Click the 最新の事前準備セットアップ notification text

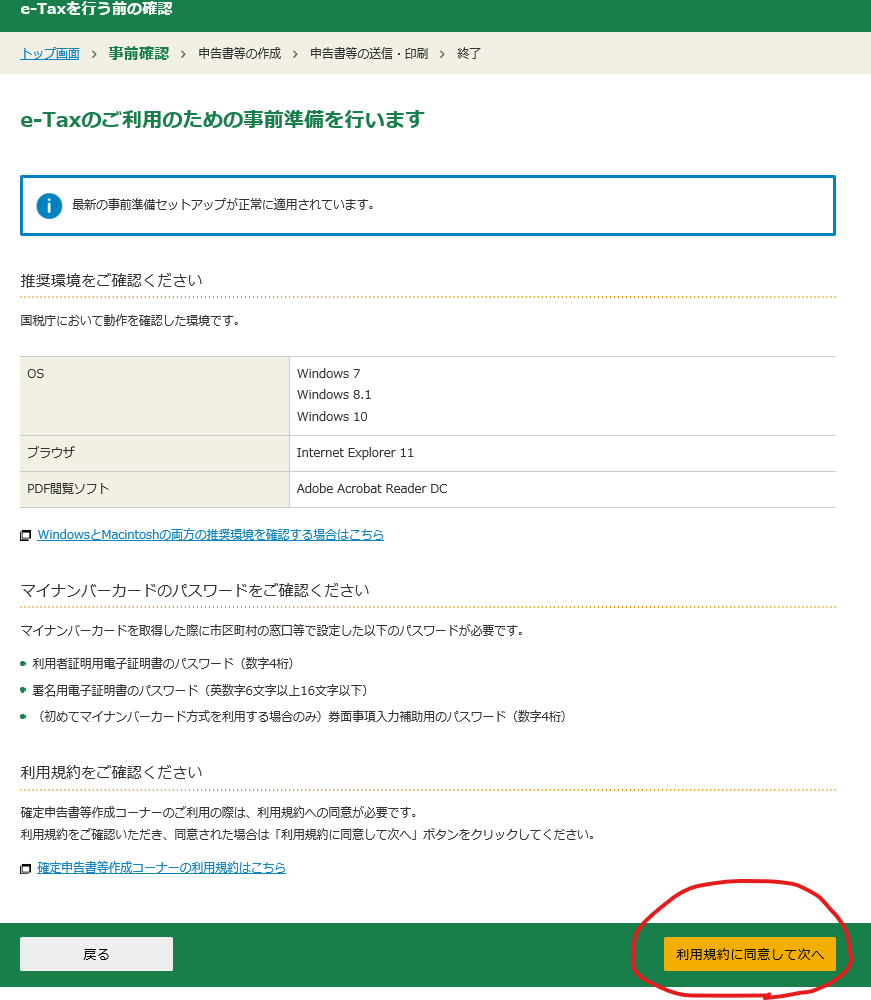(223, 205)
